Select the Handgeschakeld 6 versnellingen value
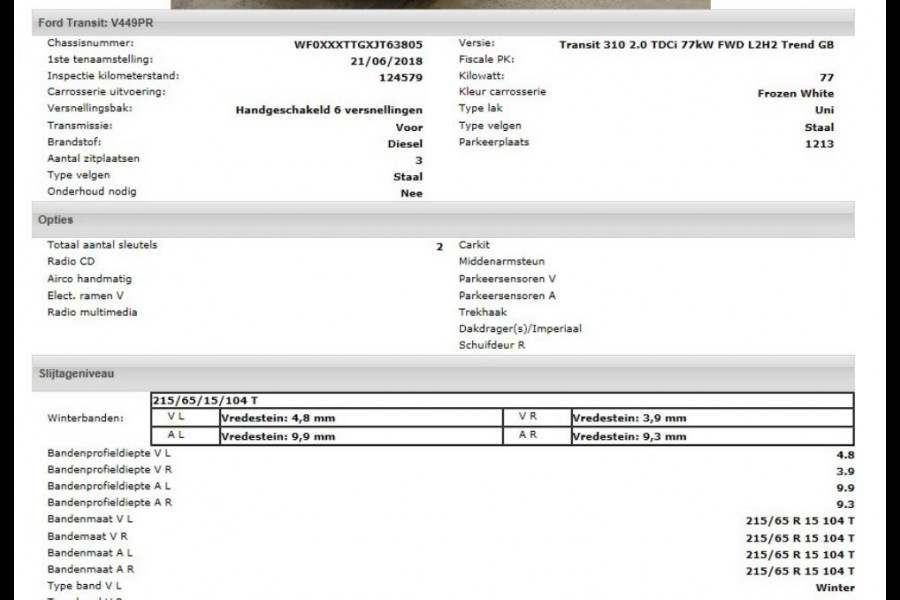900x600 pixels. pyautogui.click(x=329, y=110)
